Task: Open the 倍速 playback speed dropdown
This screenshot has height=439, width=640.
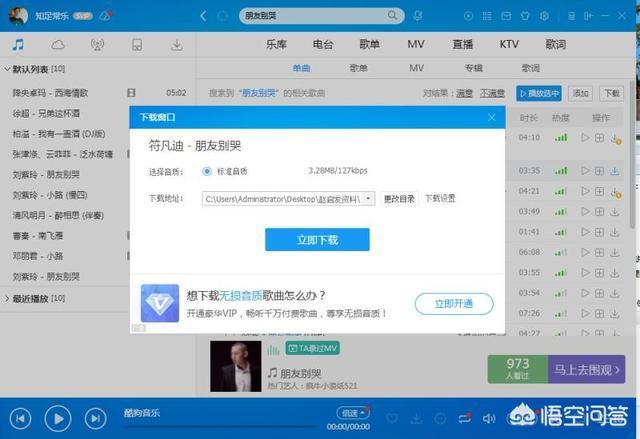Action: [353, 413]
